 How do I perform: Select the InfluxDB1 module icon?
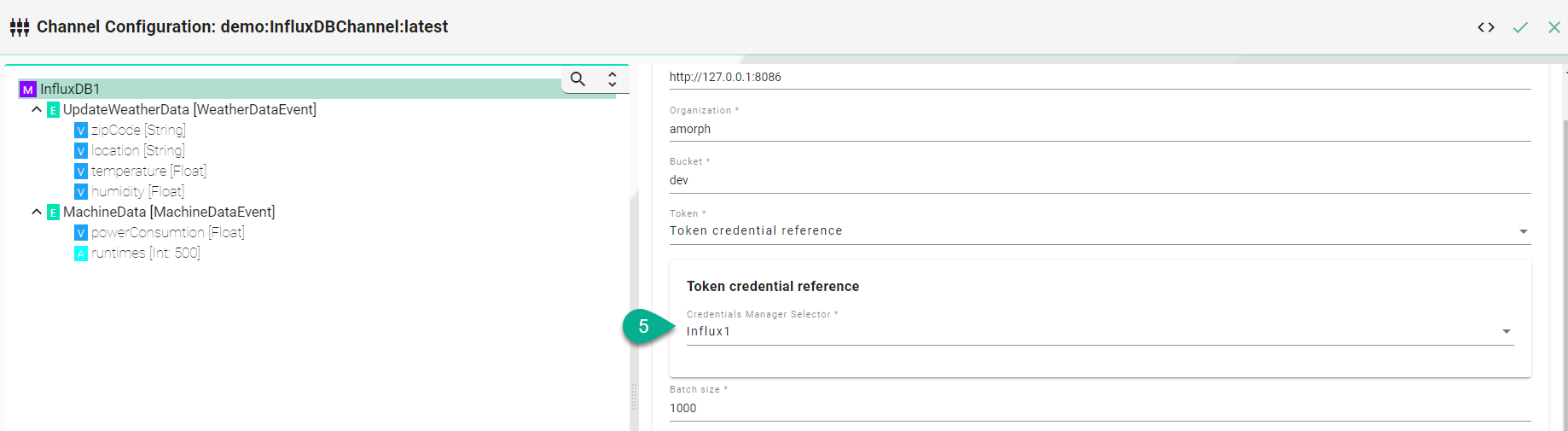coord(28,89)
